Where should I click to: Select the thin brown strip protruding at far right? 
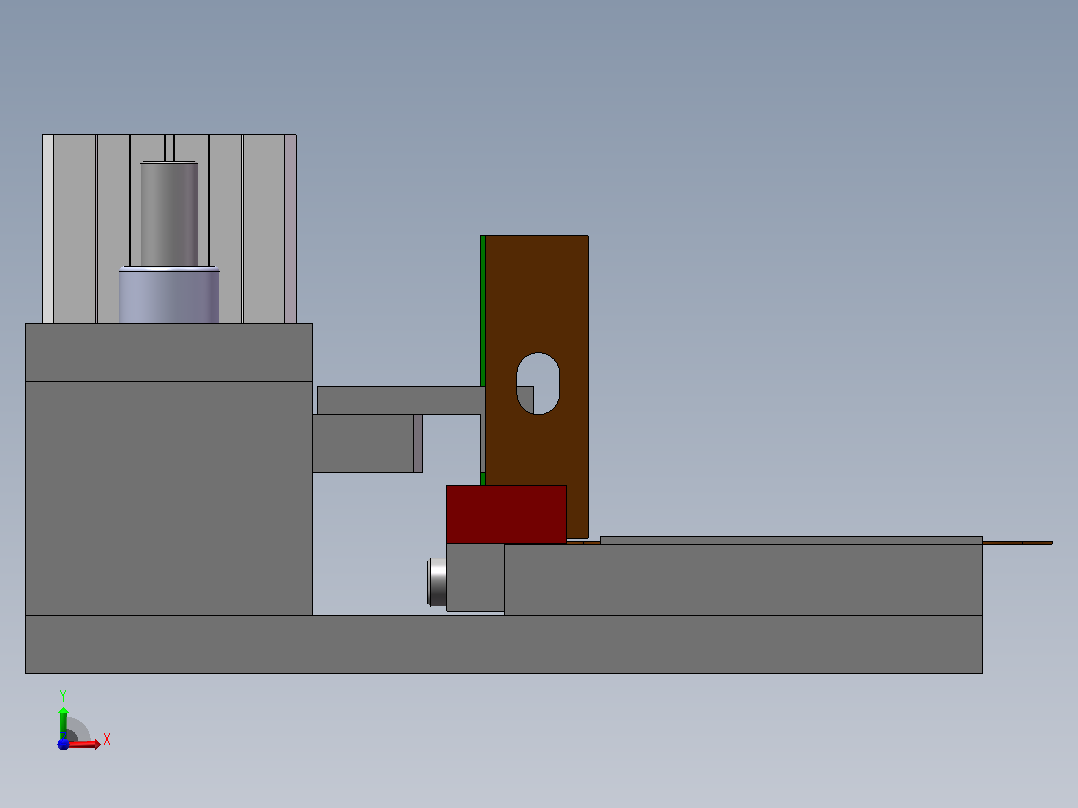1018,543
